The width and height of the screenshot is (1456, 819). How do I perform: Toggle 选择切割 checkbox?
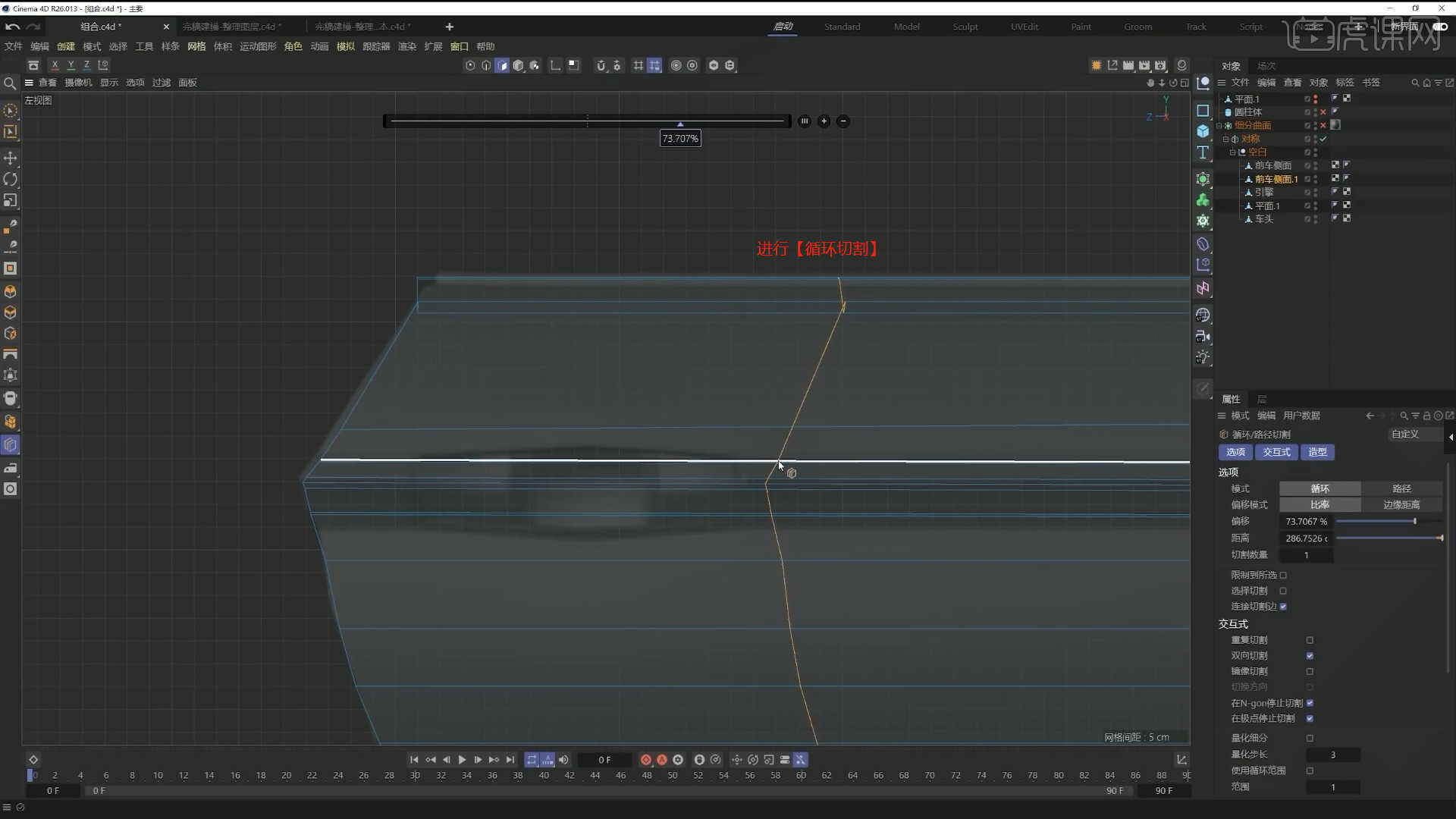(1283, 591)
